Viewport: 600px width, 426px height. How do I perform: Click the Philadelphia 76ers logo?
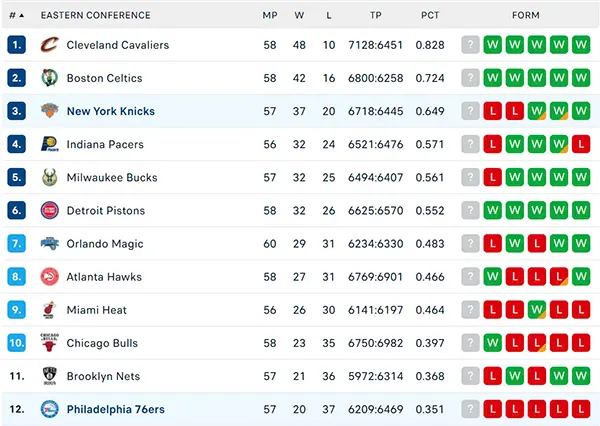(50, 409)
